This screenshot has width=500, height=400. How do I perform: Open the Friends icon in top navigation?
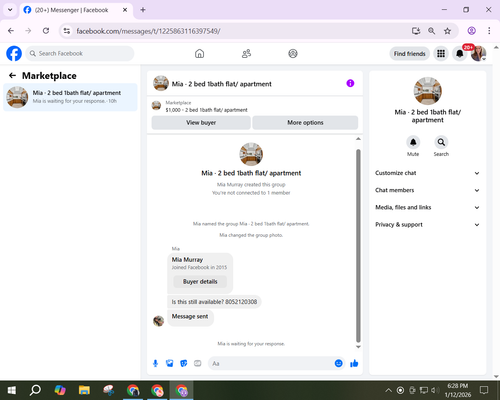tap(246, 53)
